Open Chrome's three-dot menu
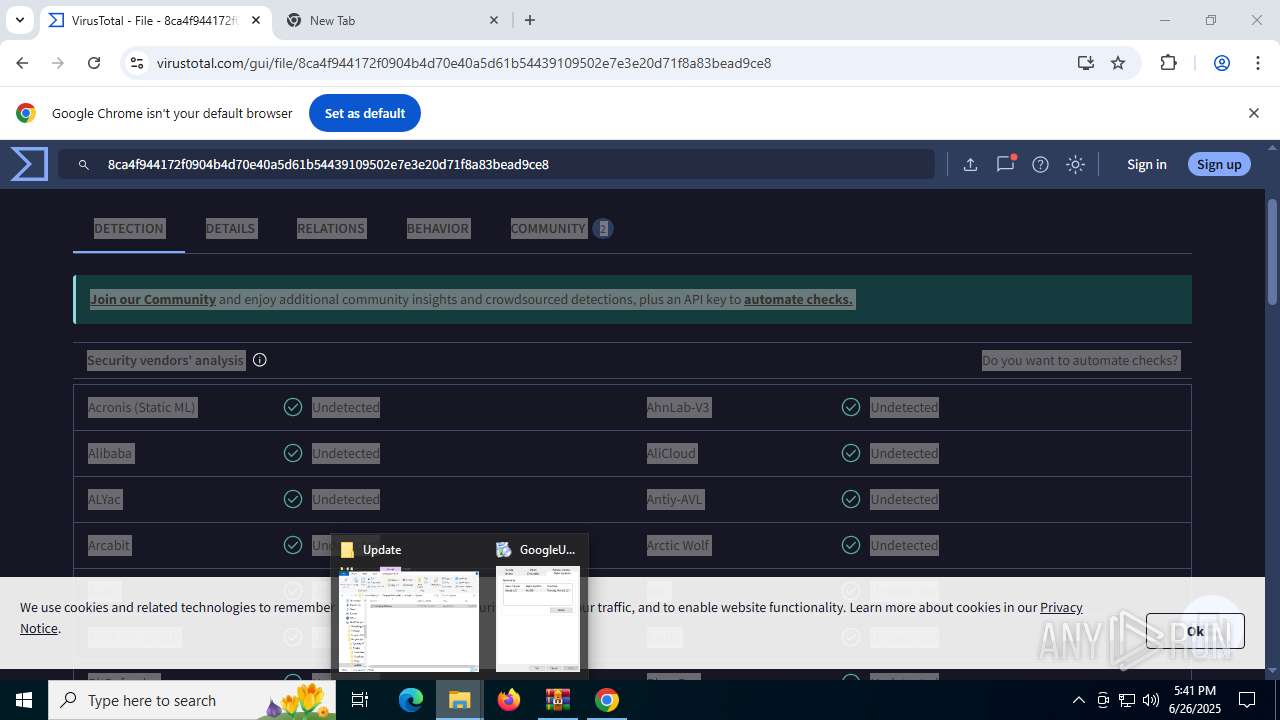1280x720 pixels. [x=1257, y=63]
